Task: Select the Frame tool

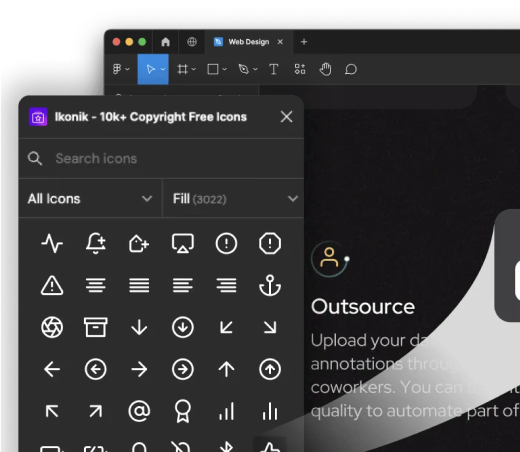Action: tap(182, 69)
